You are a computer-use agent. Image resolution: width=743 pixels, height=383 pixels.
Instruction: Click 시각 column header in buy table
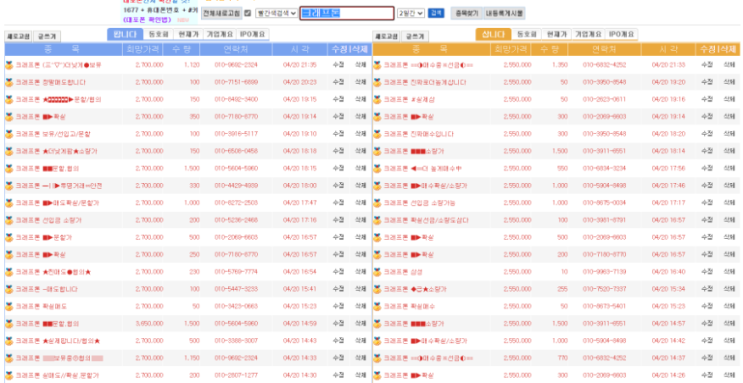pos(668,49)
